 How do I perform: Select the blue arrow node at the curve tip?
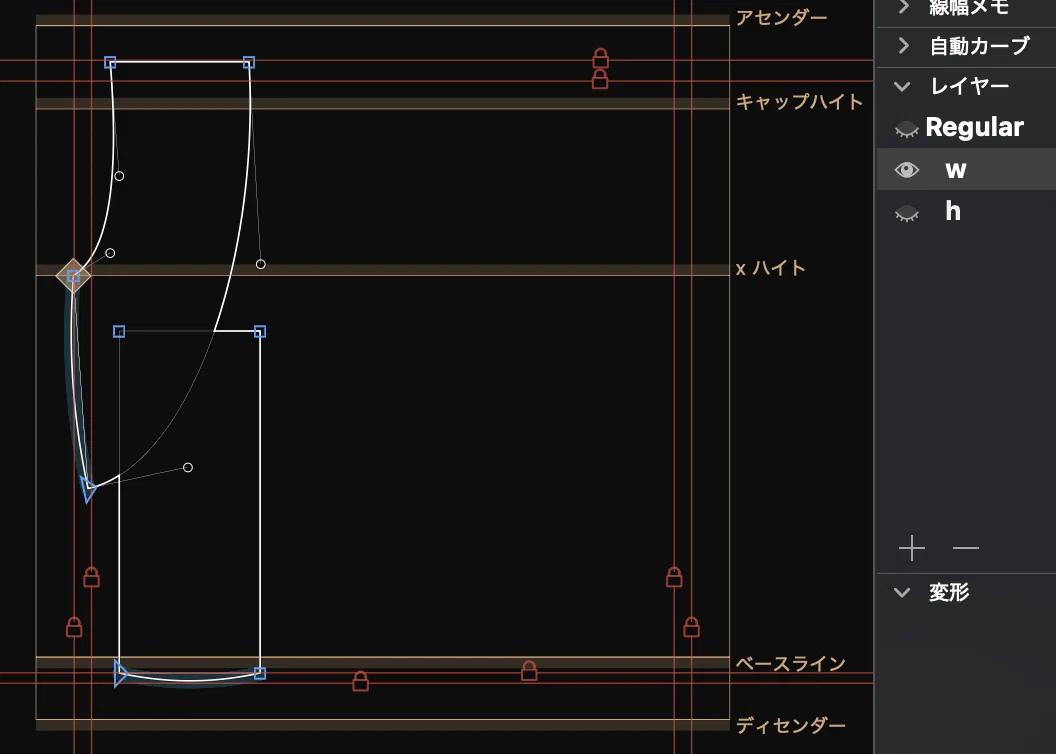[88, 488]
